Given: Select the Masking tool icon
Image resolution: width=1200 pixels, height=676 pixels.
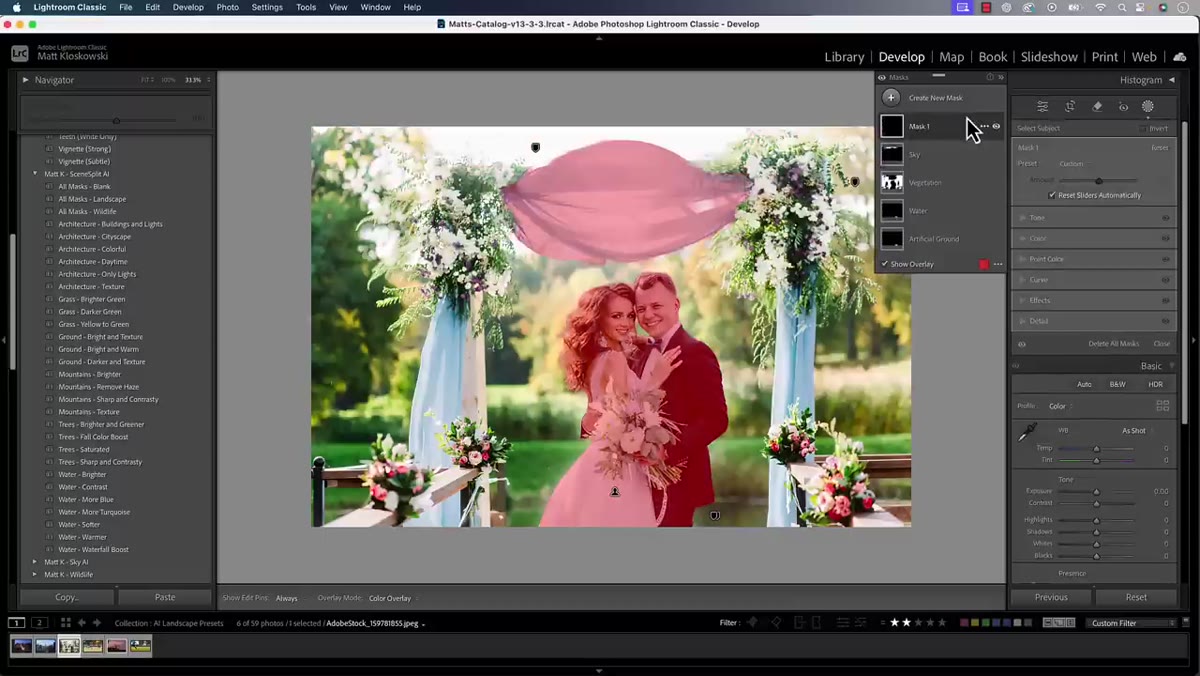Looking at the screenshot, I should (x=1148, y=106).
